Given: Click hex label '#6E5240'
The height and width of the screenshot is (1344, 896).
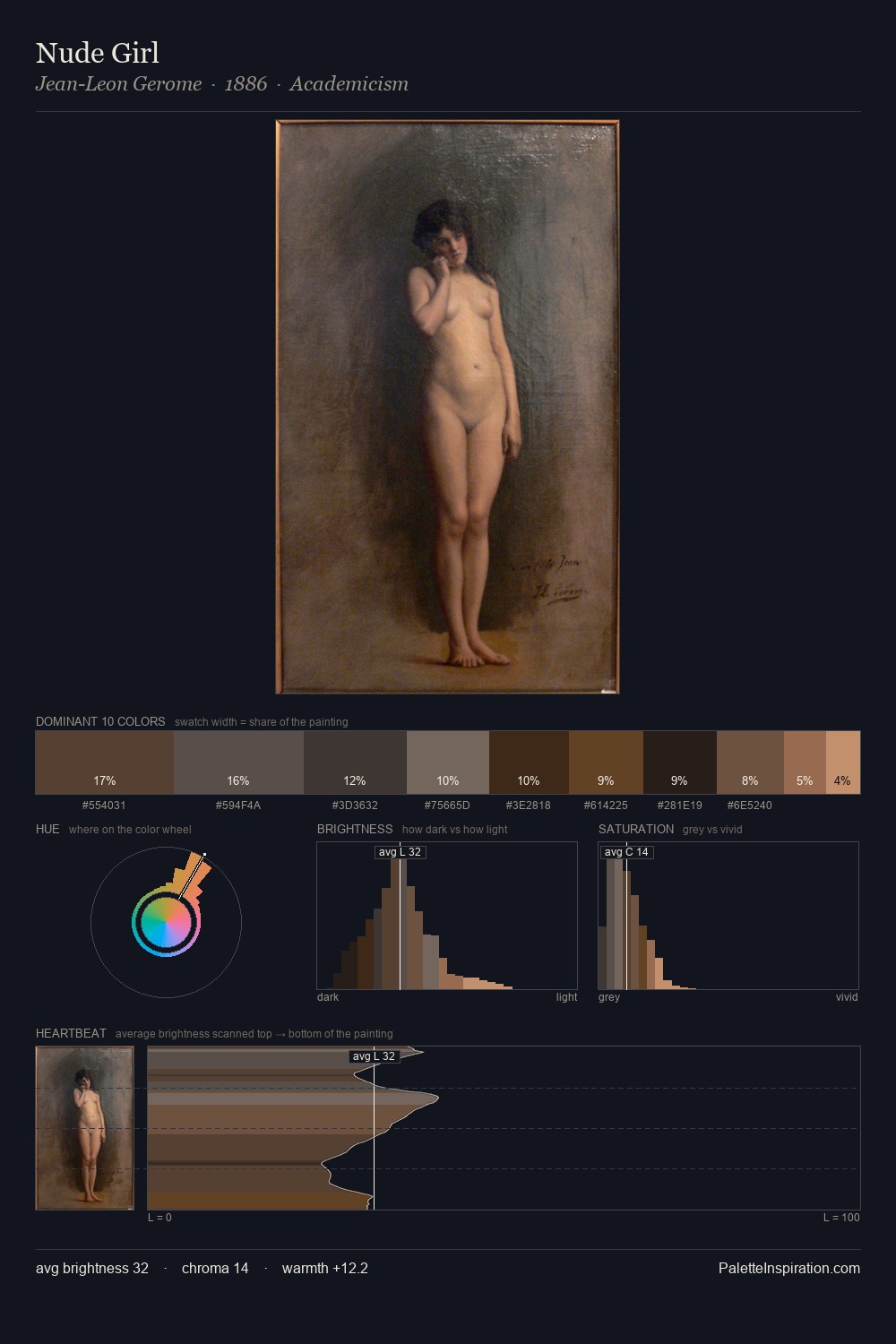Looking at the screenshot, I should pos(750,806).
